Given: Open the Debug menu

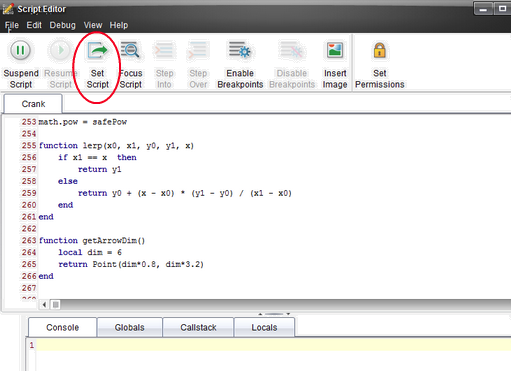Looking at the screenshot, I should [x=62, y=25].
